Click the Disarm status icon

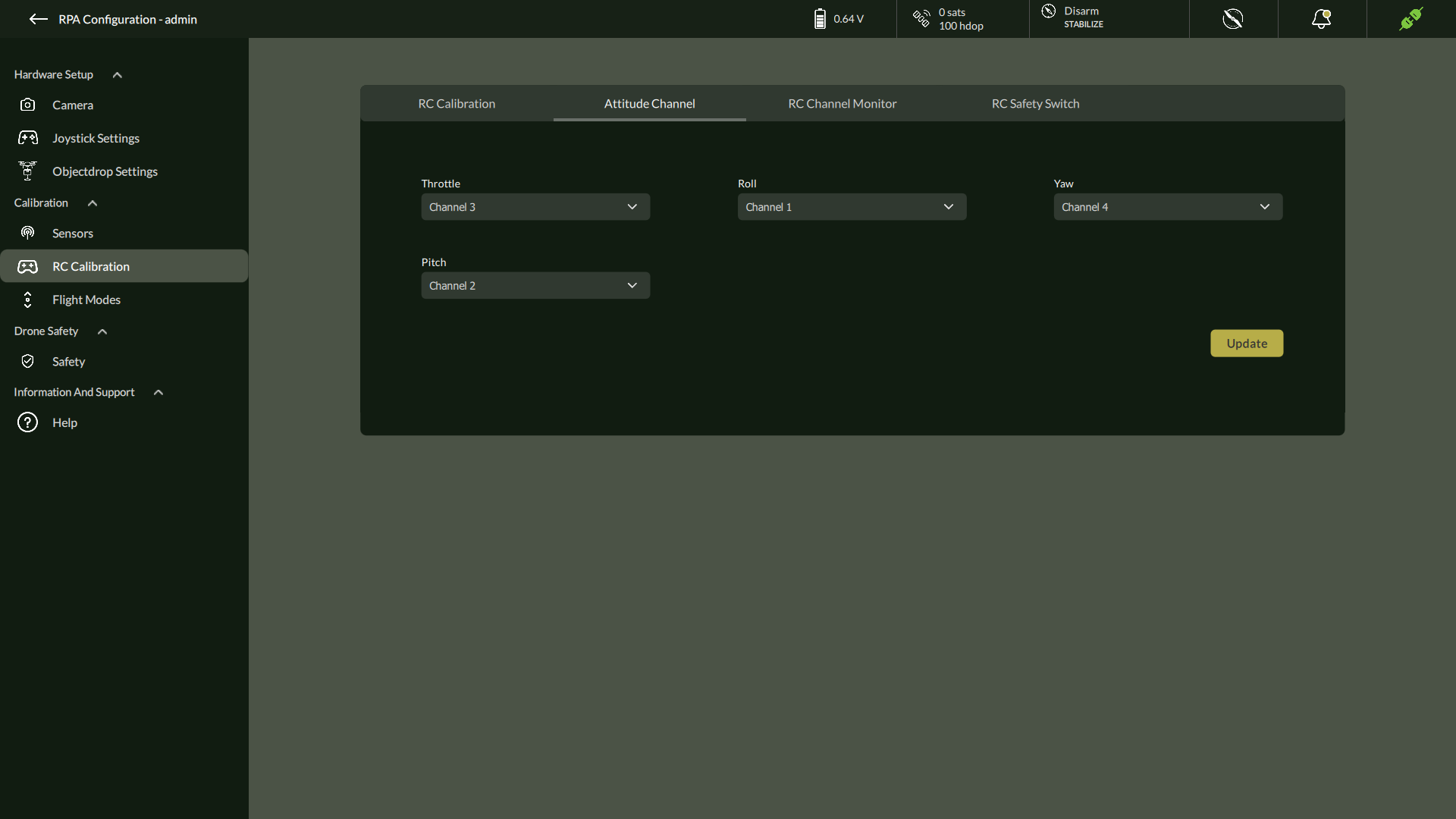click(x=1049, y=11)
